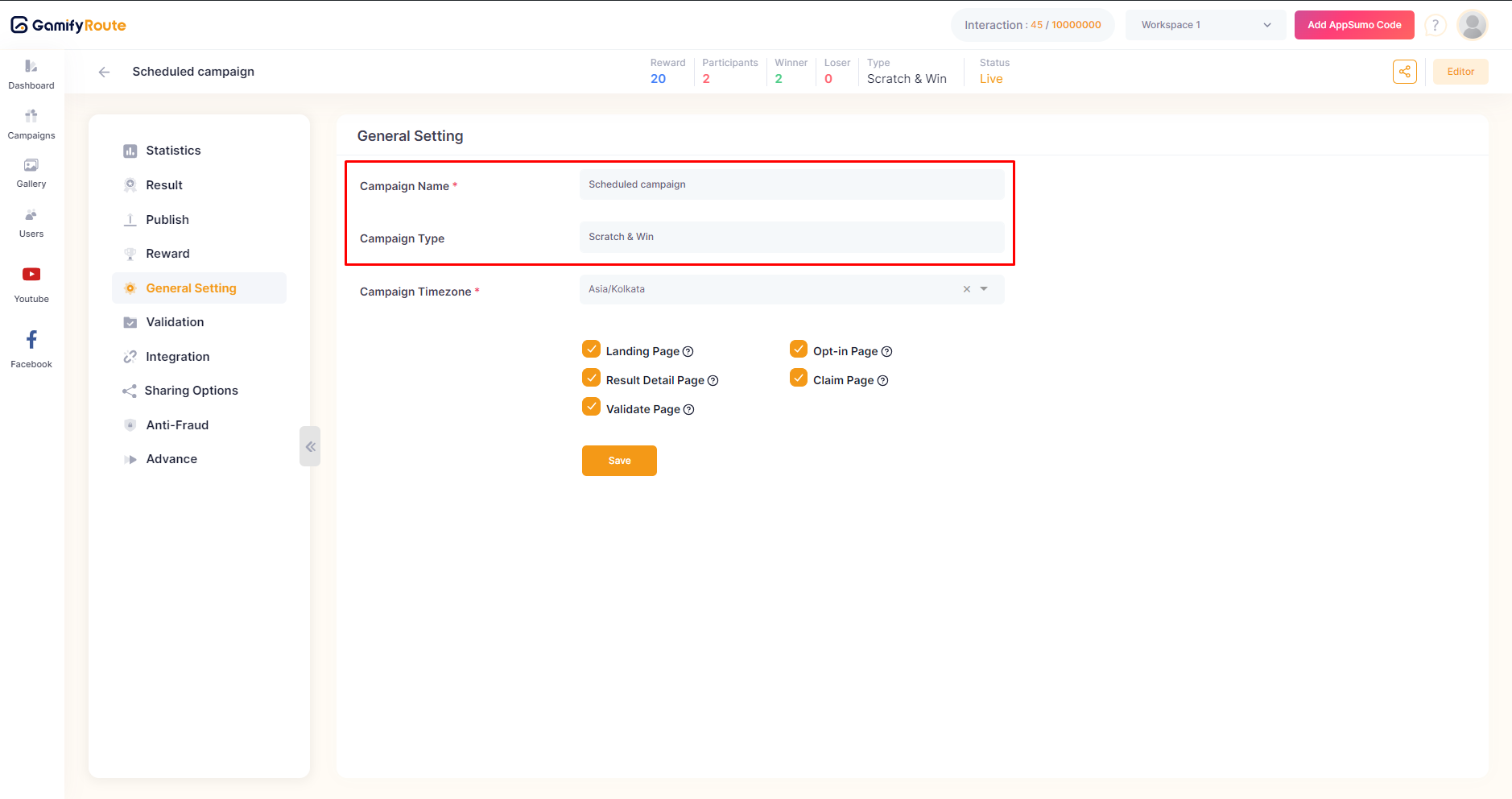Viewport: 1512px width, 799px height.
Task: Disable the Validate Page checkbox
Action: point(592,408)
